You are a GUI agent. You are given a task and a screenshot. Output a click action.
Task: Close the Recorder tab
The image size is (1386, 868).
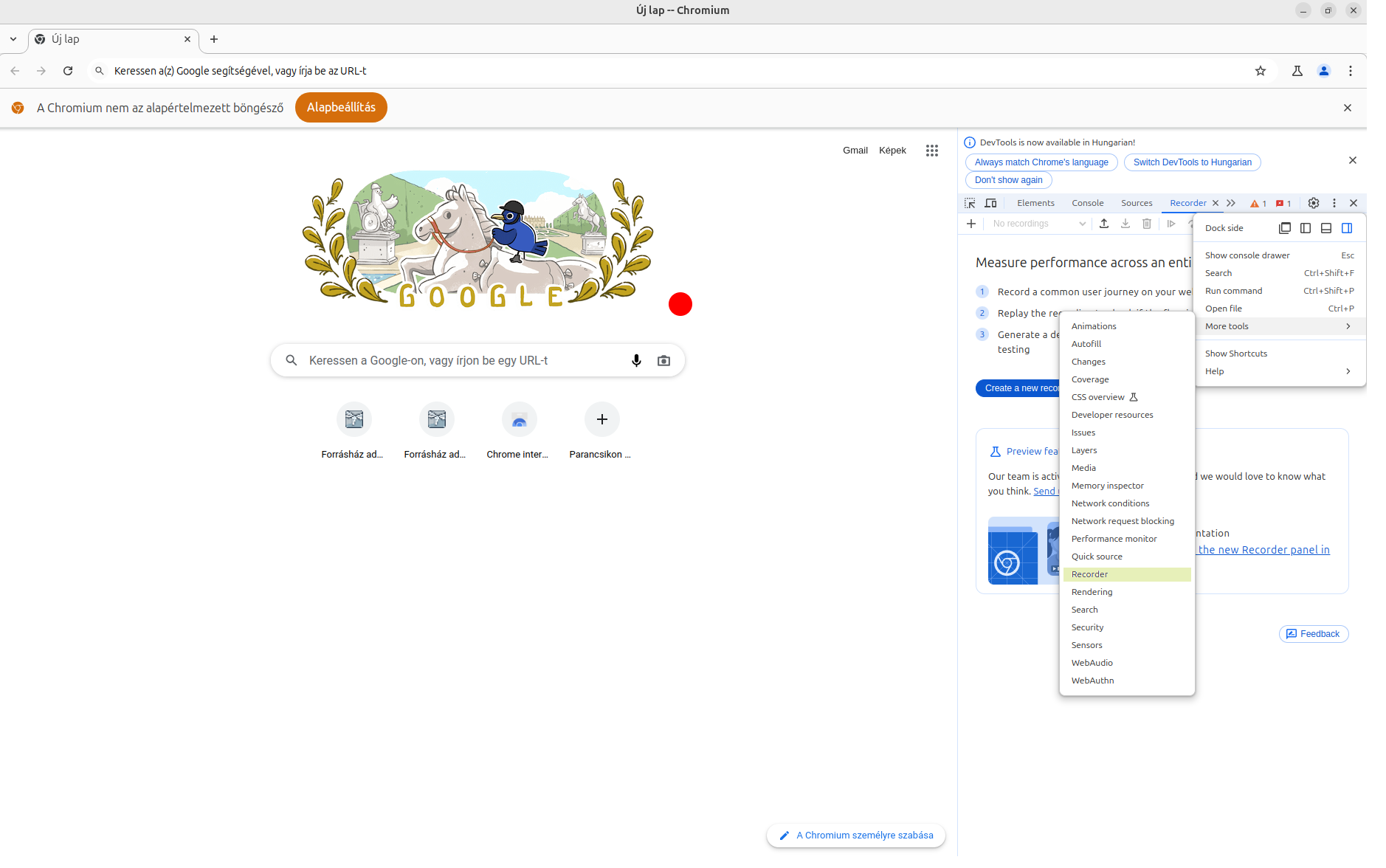(1216, 203)
